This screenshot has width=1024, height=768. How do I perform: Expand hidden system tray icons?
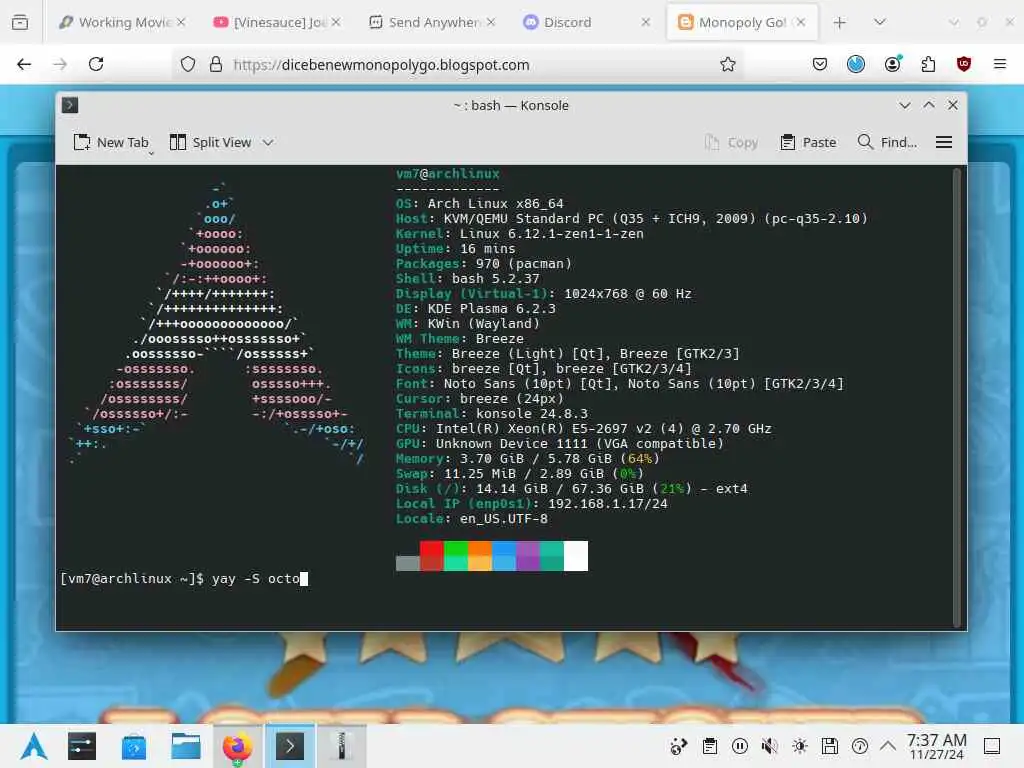(x=888, y=745)
